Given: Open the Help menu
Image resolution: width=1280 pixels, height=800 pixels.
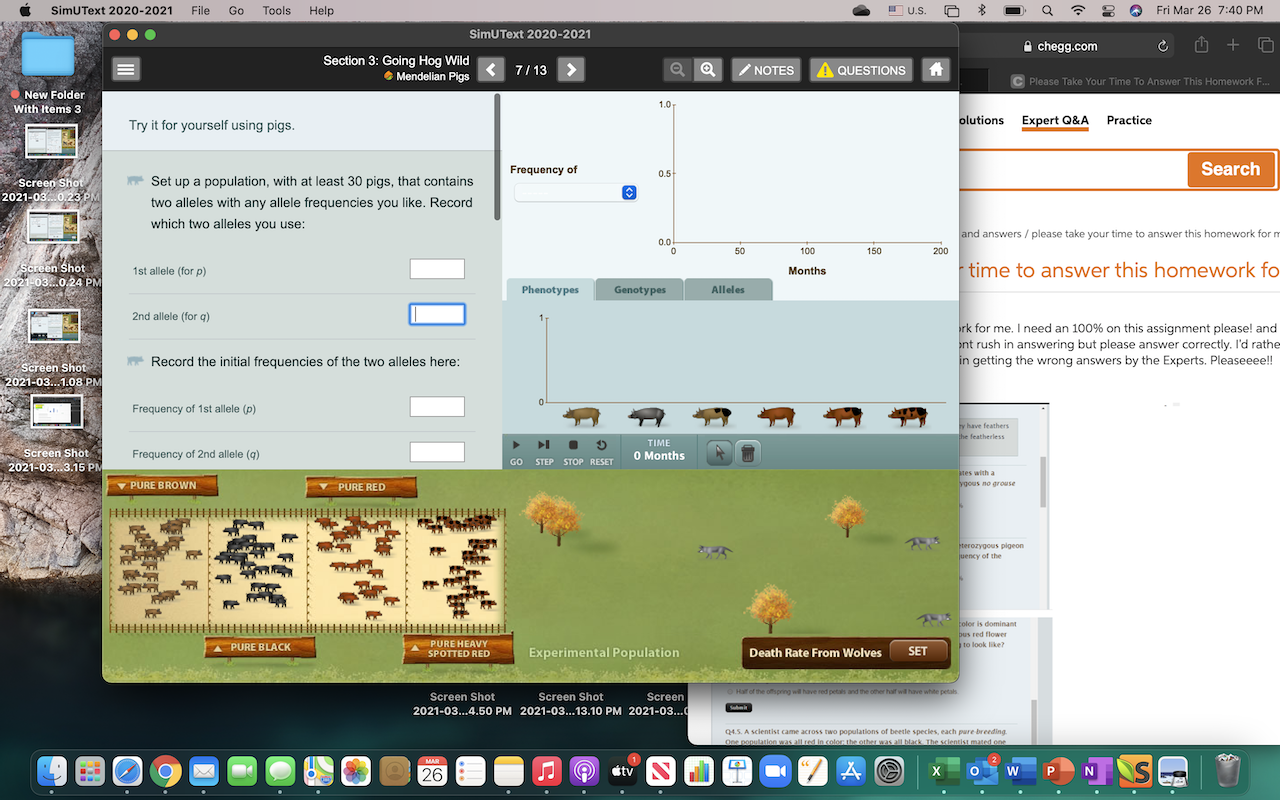Looking at the screenshot, I should click(322, 10).
